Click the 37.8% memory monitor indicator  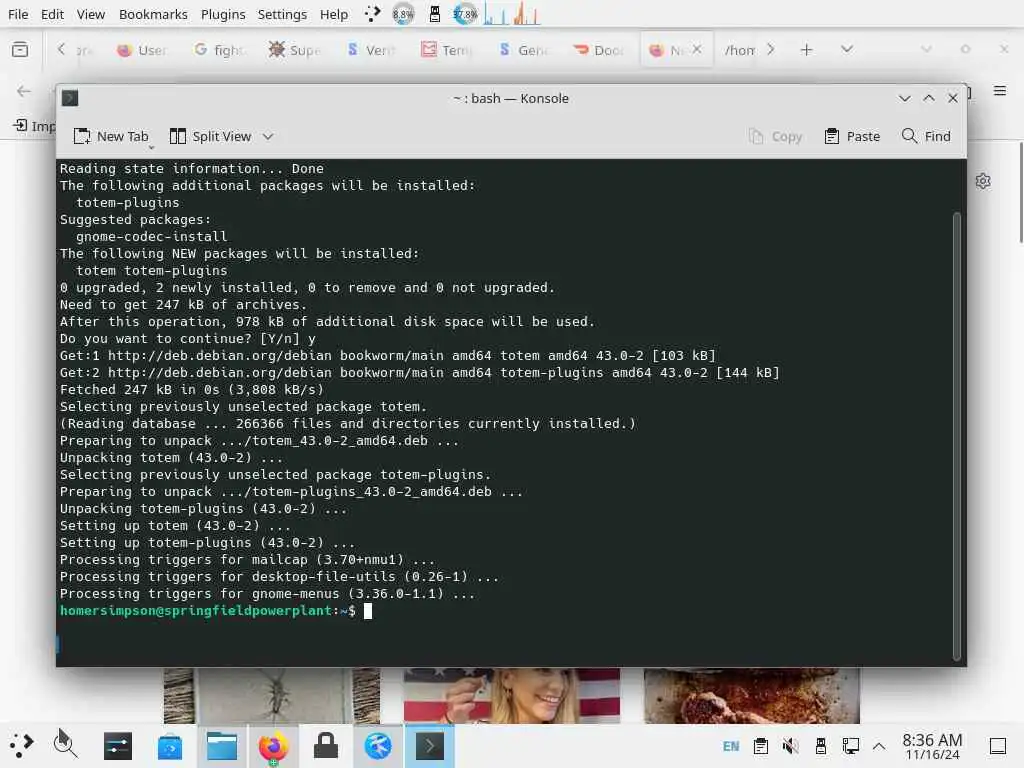[x=465, y=14]
